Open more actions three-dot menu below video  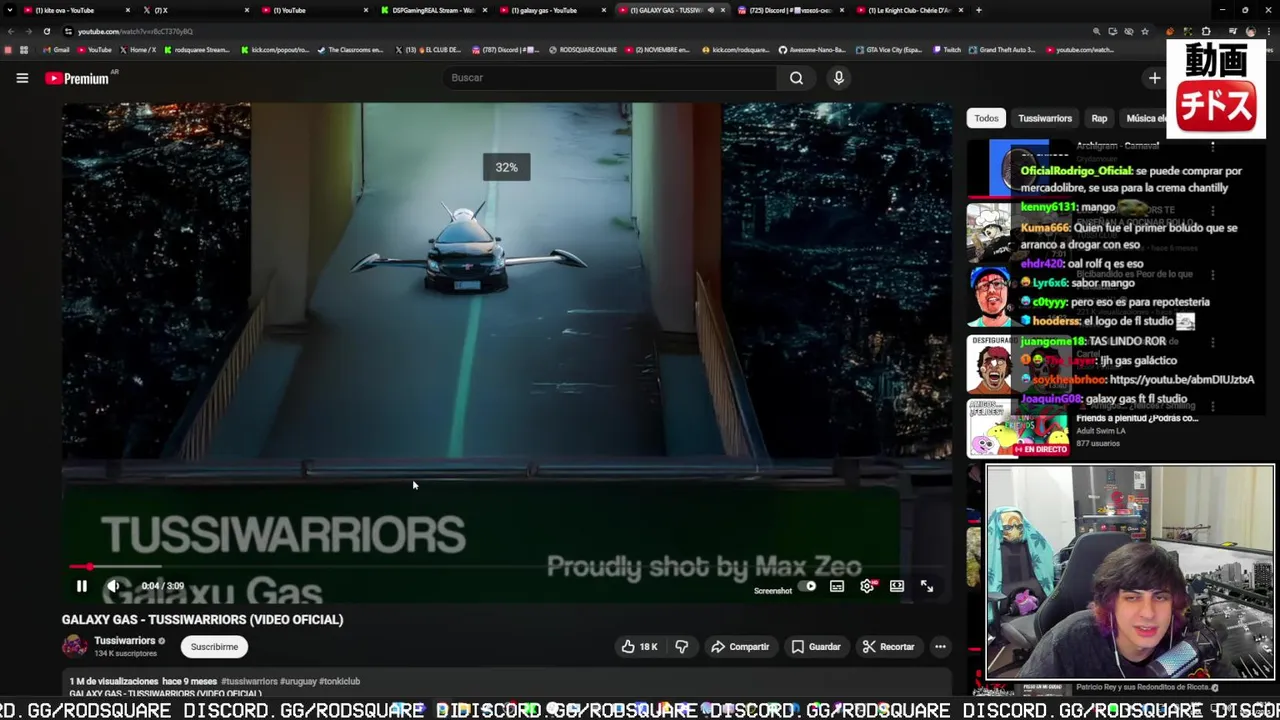[940, 647]
